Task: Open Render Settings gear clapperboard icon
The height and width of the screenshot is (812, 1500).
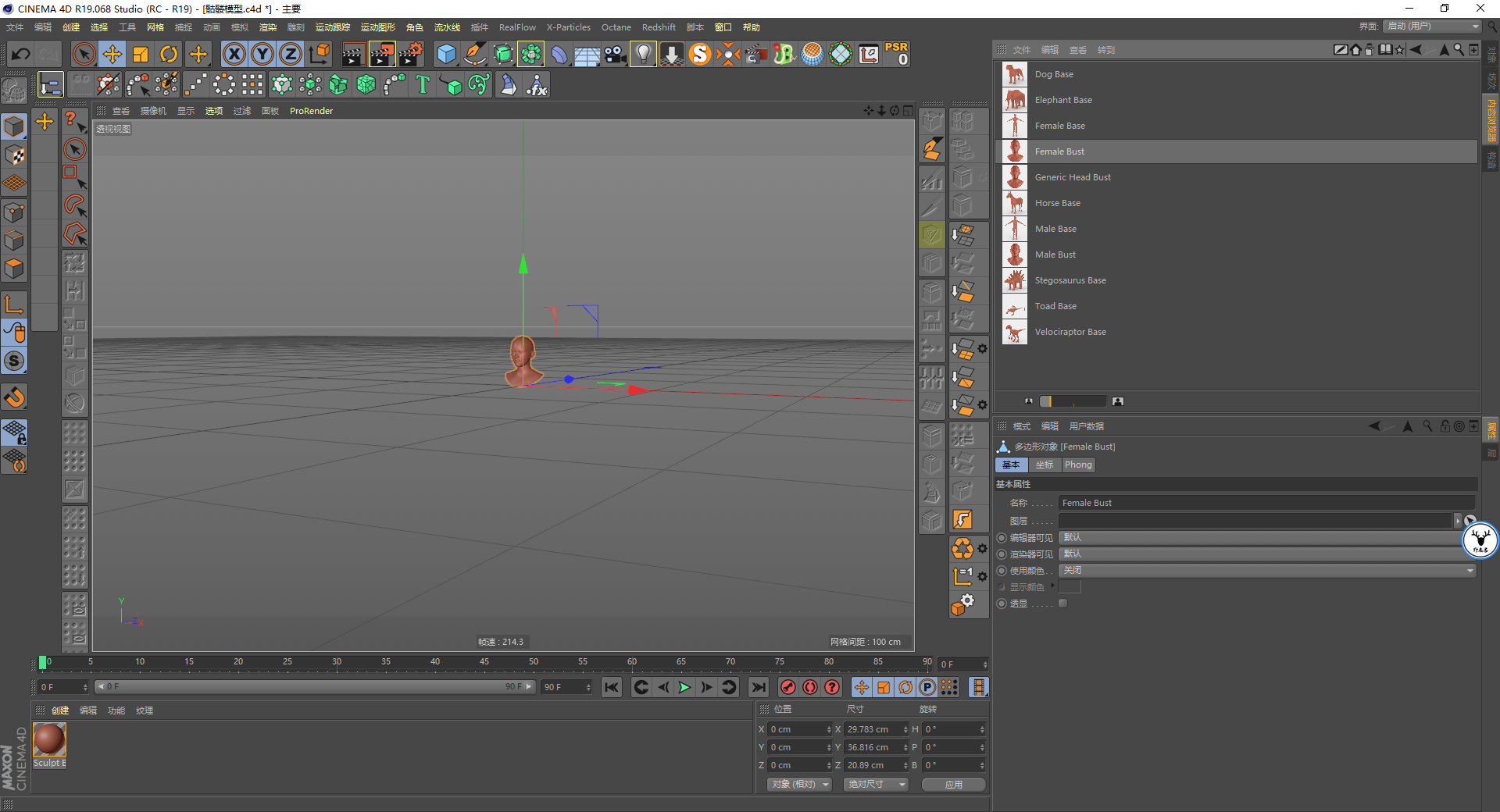Action: [411, 54]
